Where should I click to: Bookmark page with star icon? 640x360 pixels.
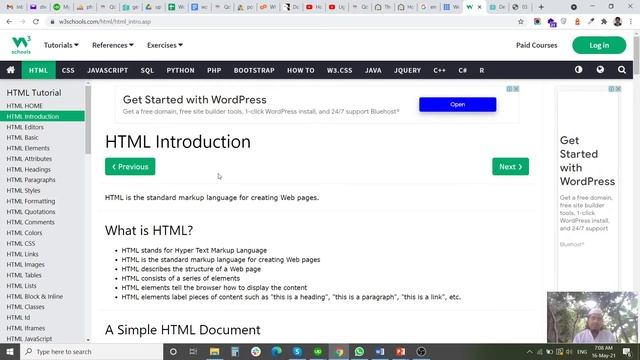521,22
